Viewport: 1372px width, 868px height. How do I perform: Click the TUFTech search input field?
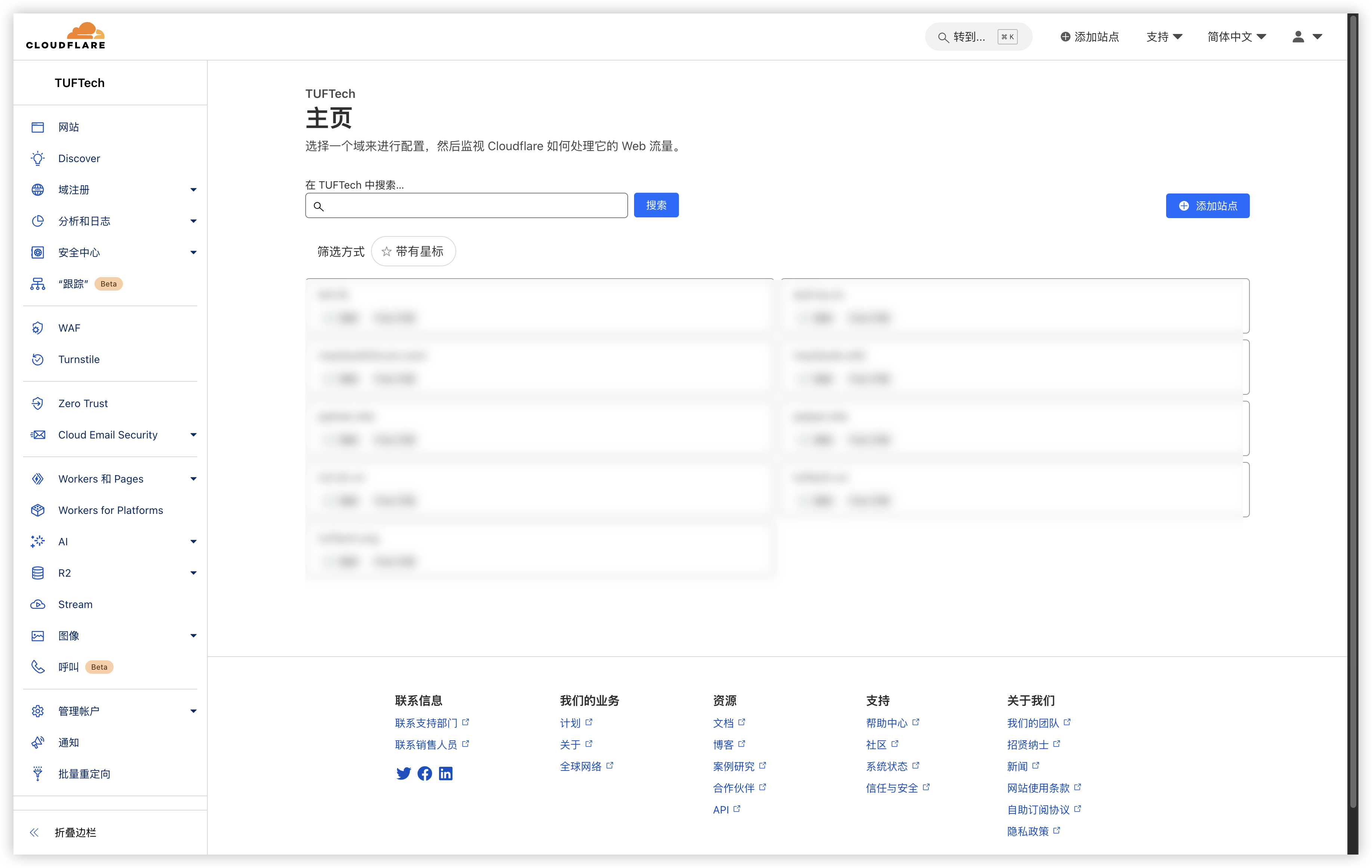click(x=473, y=206)
